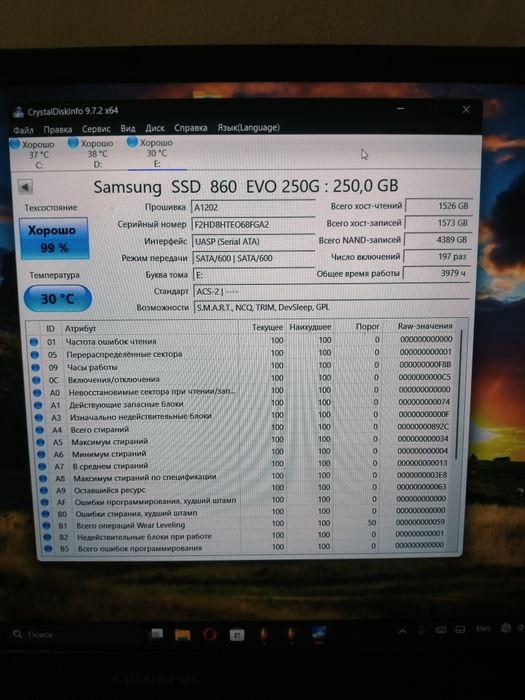The height and width of the screenshot is (700, 525).
Task: Open the Справка menu
Action: pos(191,128)
